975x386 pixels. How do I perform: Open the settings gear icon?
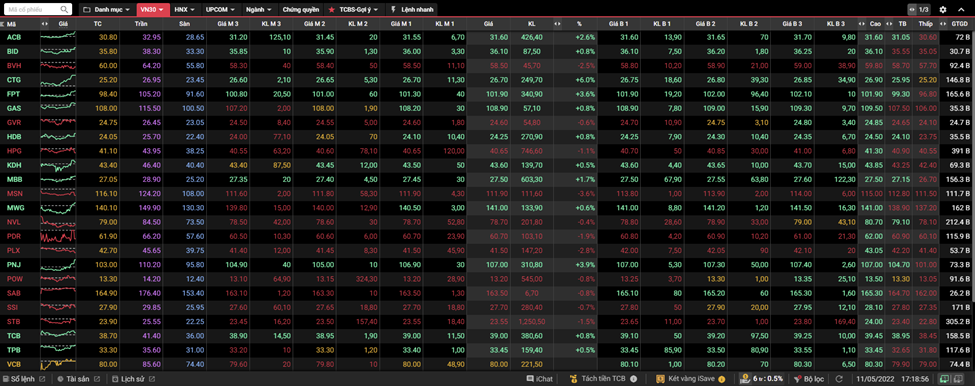[x=943, y=9]
